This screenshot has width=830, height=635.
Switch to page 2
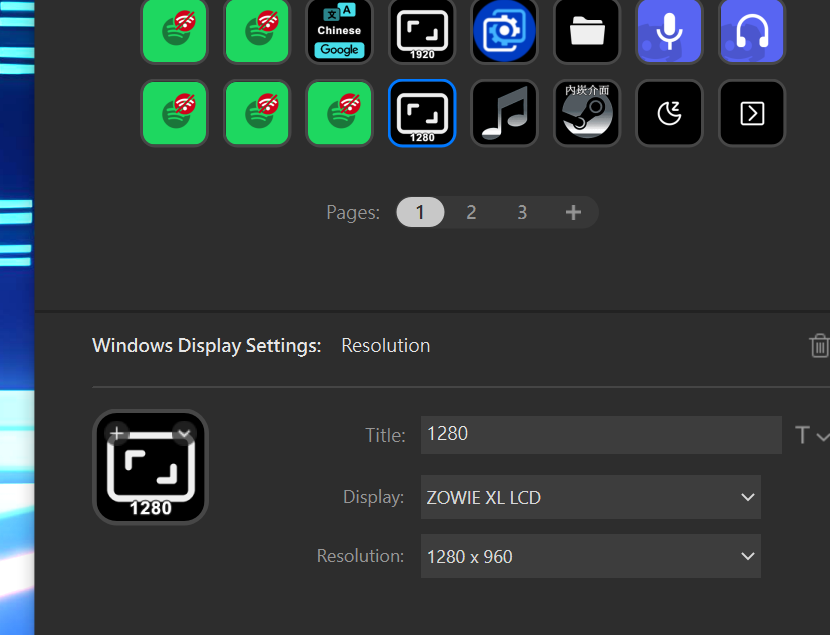[470, 212]
